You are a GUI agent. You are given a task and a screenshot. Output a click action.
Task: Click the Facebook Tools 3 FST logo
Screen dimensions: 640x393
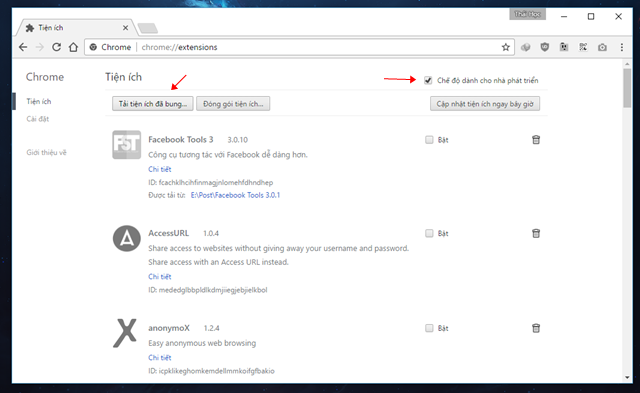point(127,144)
